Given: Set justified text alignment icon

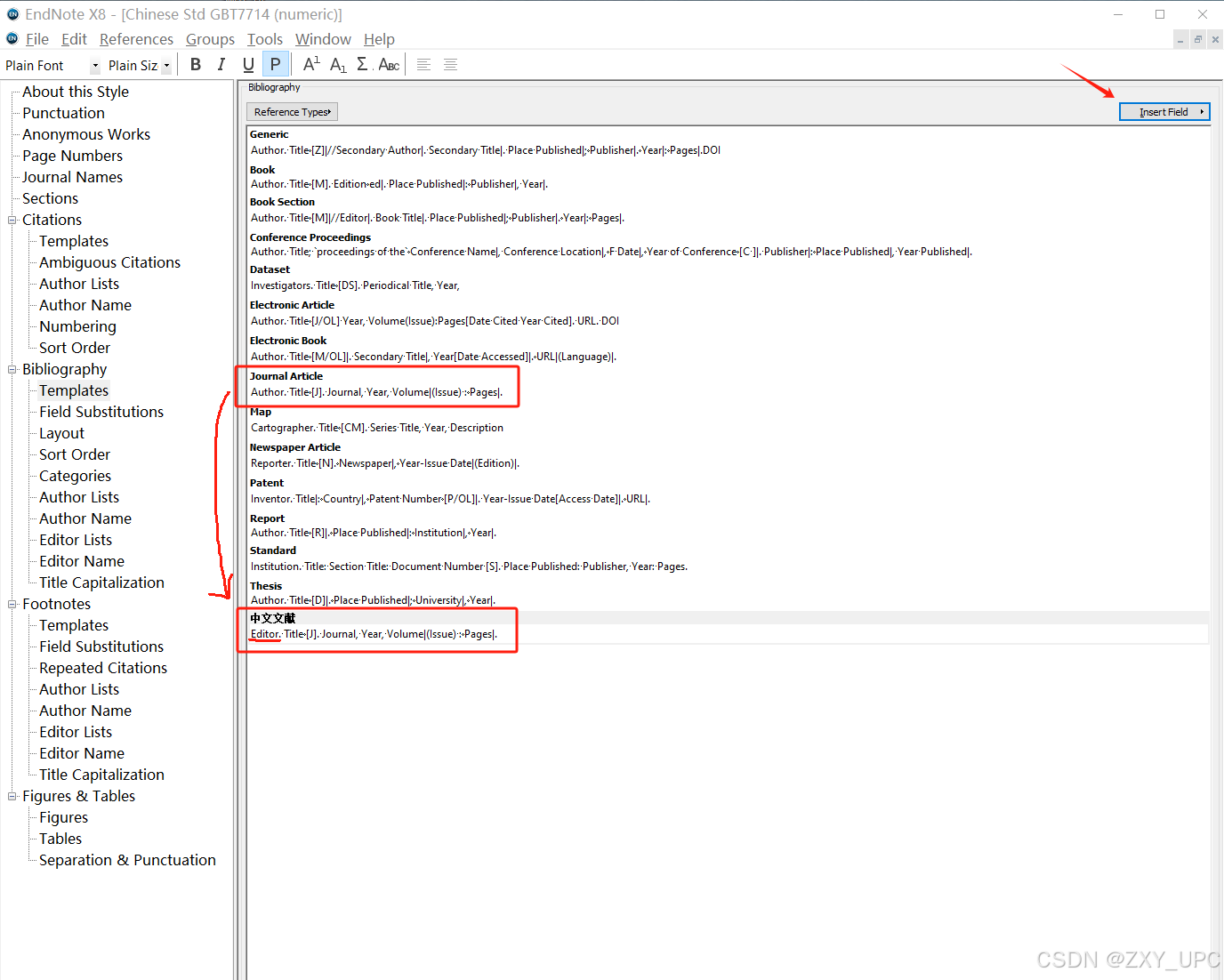Looking at the screenshot, I should (x=451, y=64).
